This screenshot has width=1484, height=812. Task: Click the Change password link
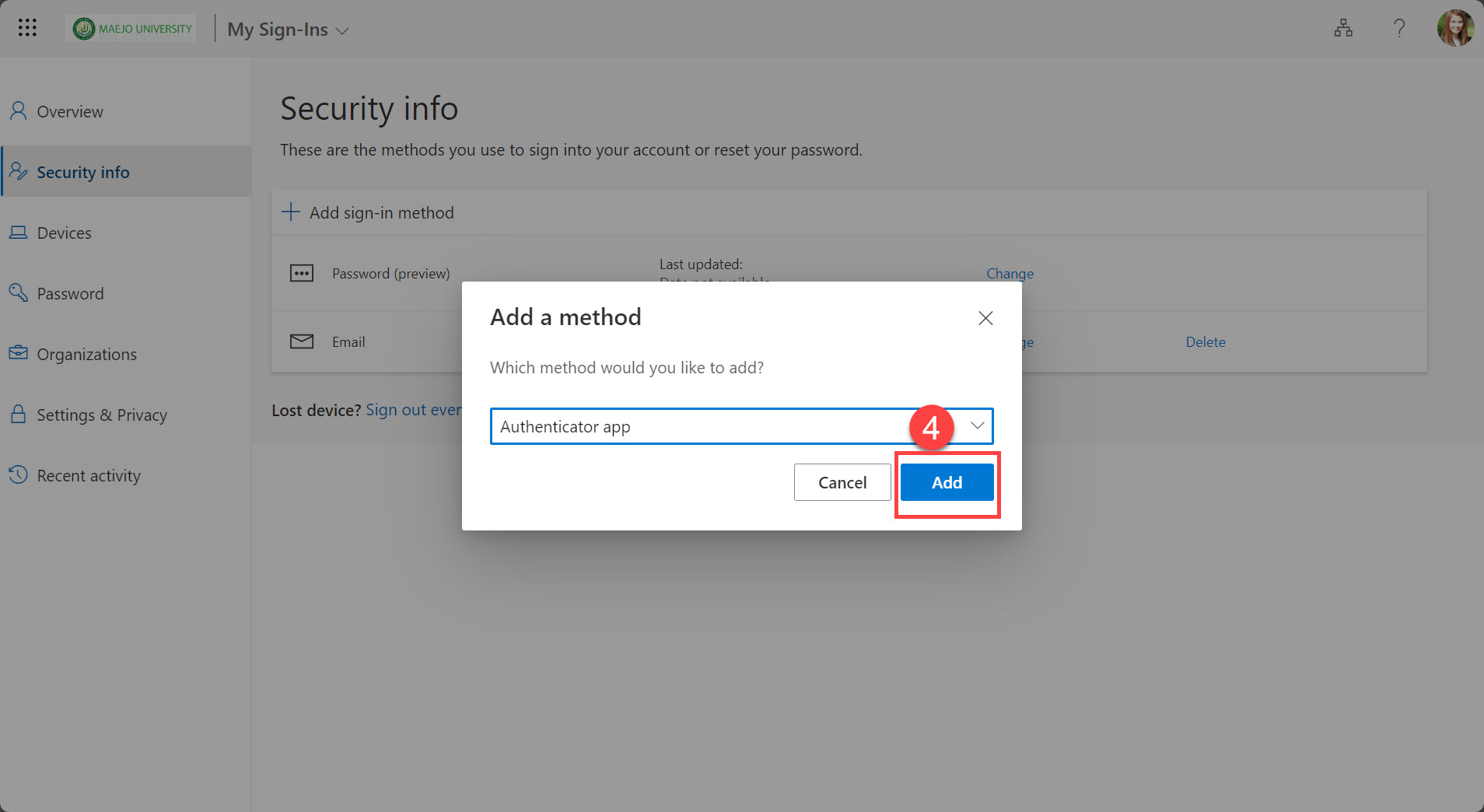1010,273
